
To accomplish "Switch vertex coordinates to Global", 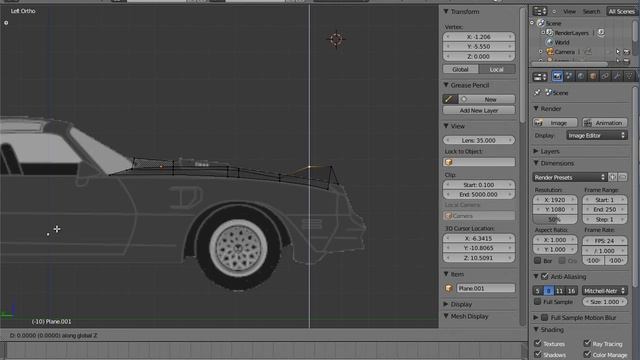I will click(x=460, y=69).
